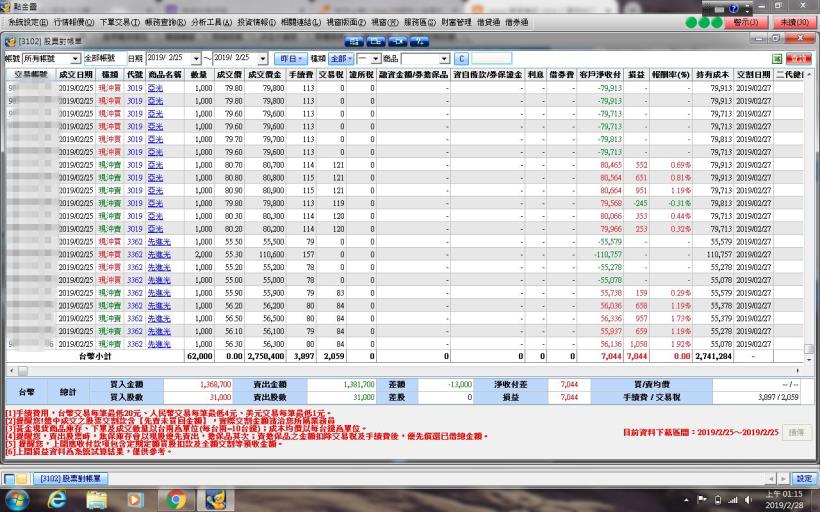Click the blue help question-mark icon
The width and height of the screenshot is (820, 512).
733,8
